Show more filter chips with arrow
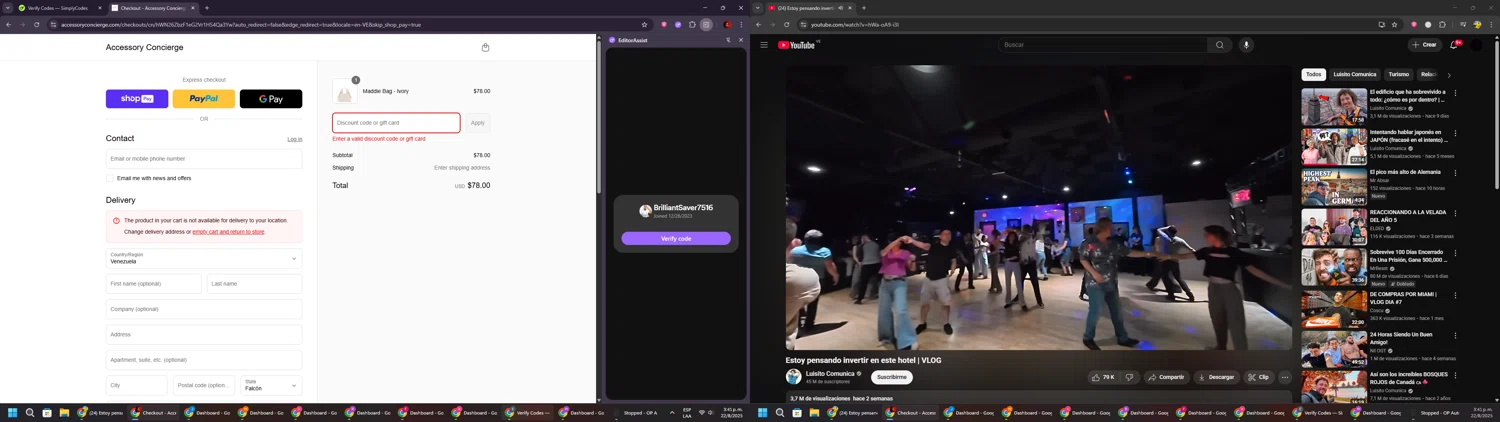Image resolution: width=1500 pixels, height=422 pixels. tap(1449, 75)
